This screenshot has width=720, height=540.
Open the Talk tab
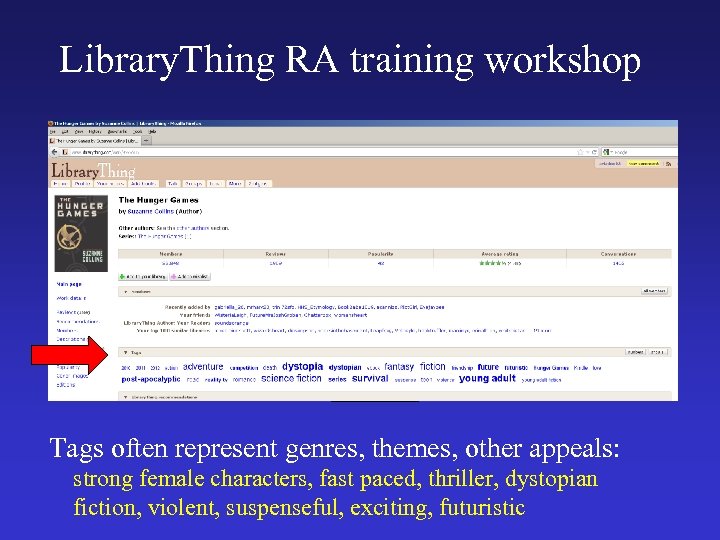173,184
